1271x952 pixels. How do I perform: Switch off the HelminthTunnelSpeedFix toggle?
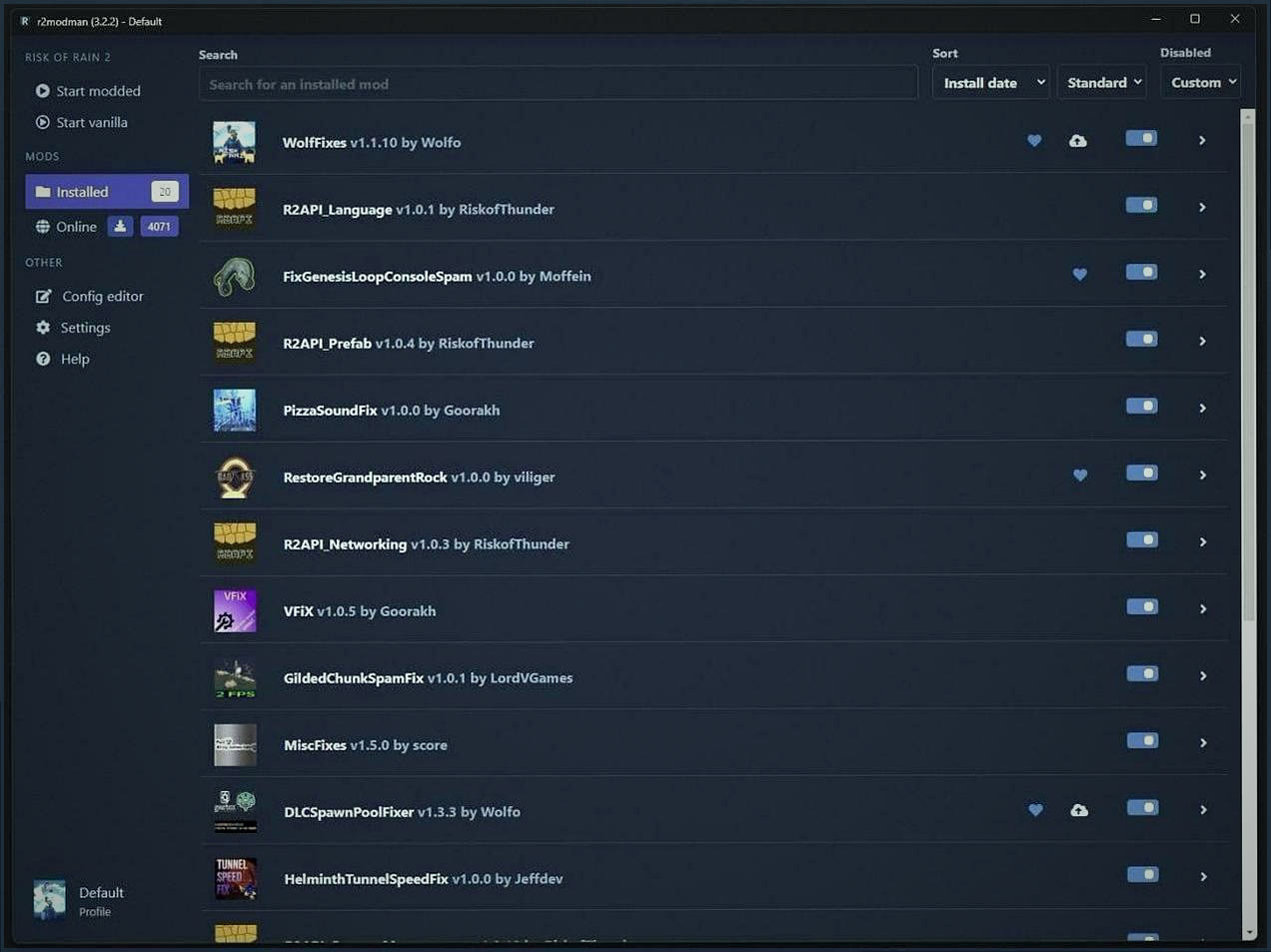coord(1142,874)
